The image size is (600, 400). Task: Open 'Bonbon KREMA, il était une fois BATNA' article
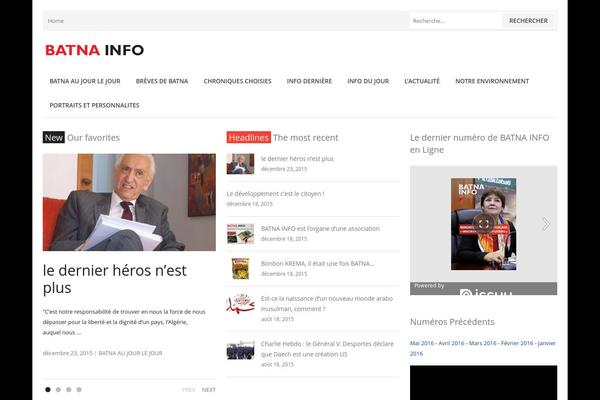point(318,263)
